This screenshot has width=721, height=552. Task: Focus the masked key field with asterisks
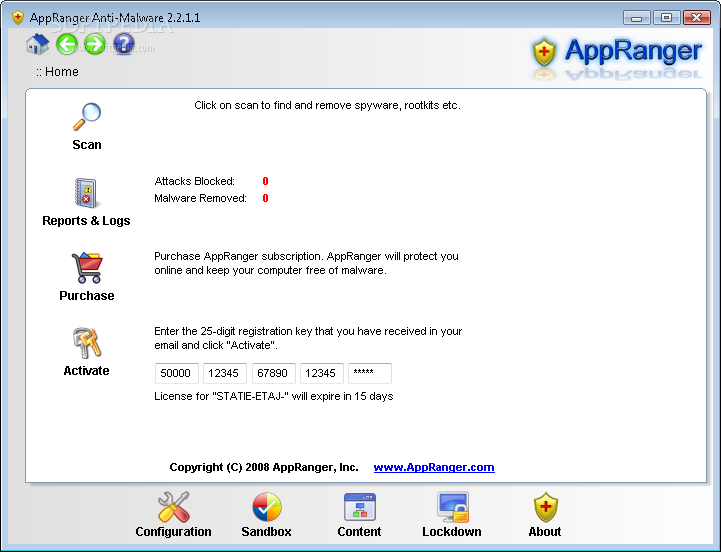tap(370, 373)
